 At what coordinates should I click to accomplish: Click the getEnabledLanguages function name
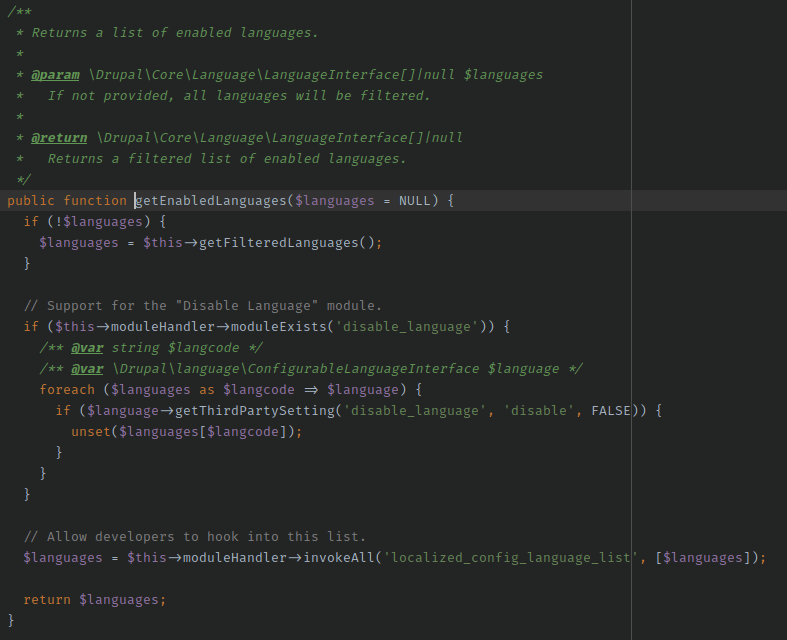click(210, 201)
